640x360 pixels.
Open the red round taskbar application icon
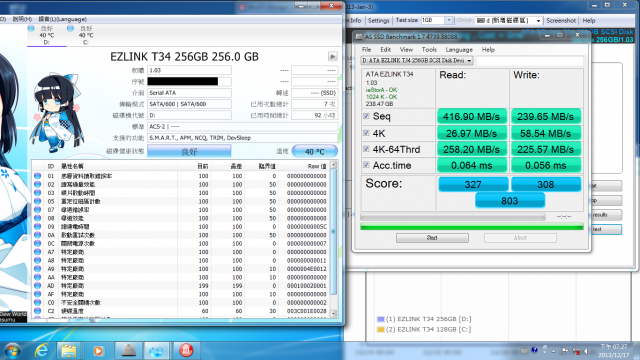tap(186, 351)
